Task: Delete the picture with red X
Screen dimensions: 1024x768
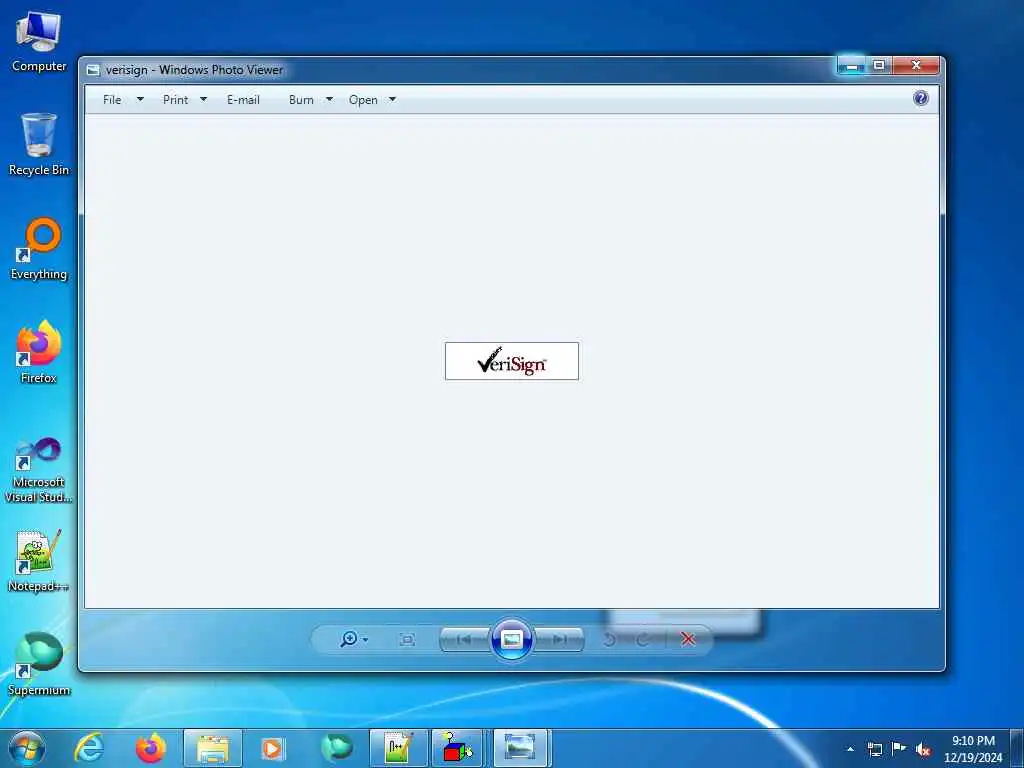Action: click(688, 639)
